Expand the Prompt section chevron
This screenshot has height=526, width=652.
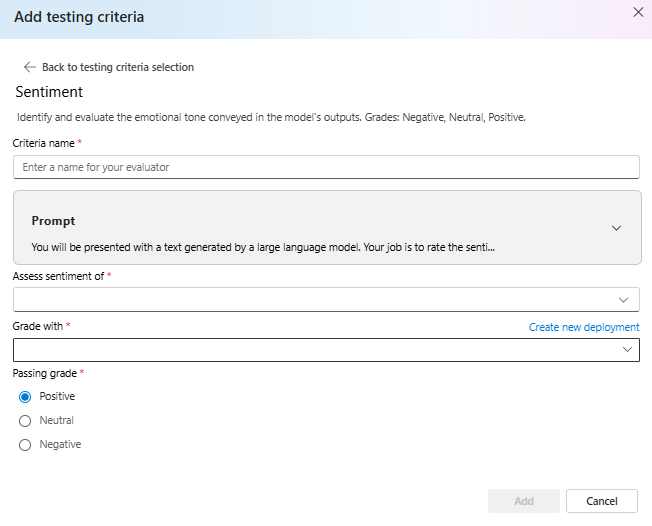616,228
